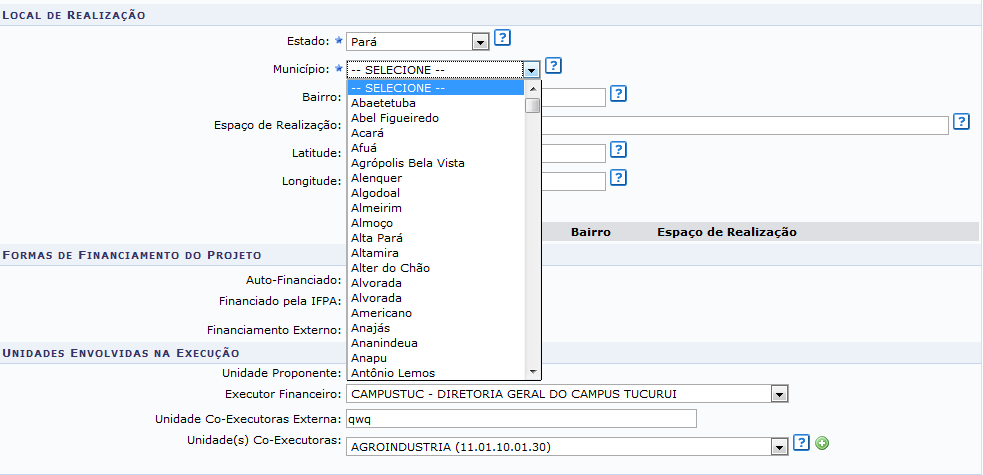The height and width of the screenshot is (475, 983).
Task: Open the Estado dropdown showing Pará
Action: [x=418, y=42]
